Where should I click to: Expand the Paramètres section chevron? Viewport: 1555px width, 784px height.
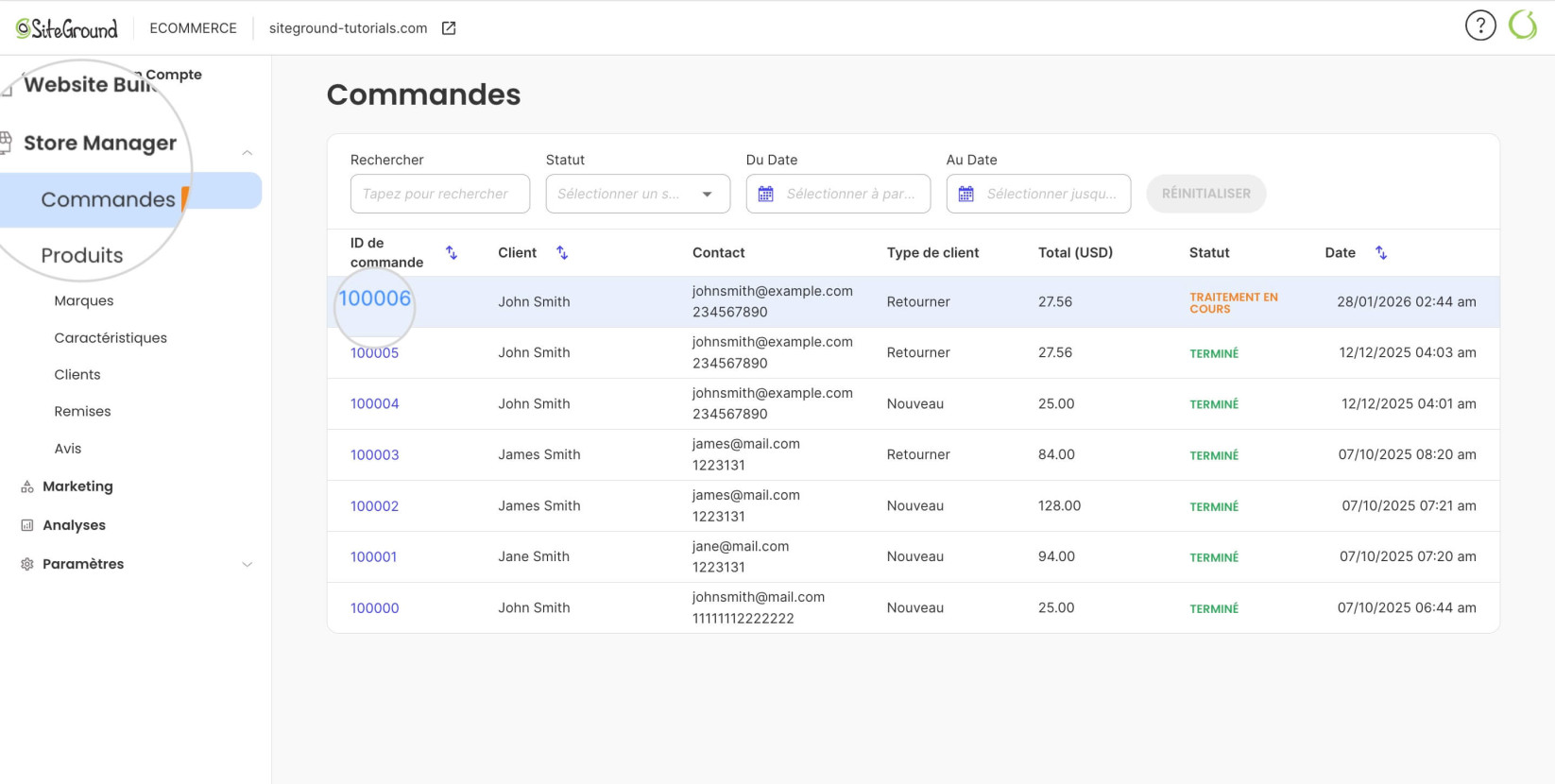247,565
